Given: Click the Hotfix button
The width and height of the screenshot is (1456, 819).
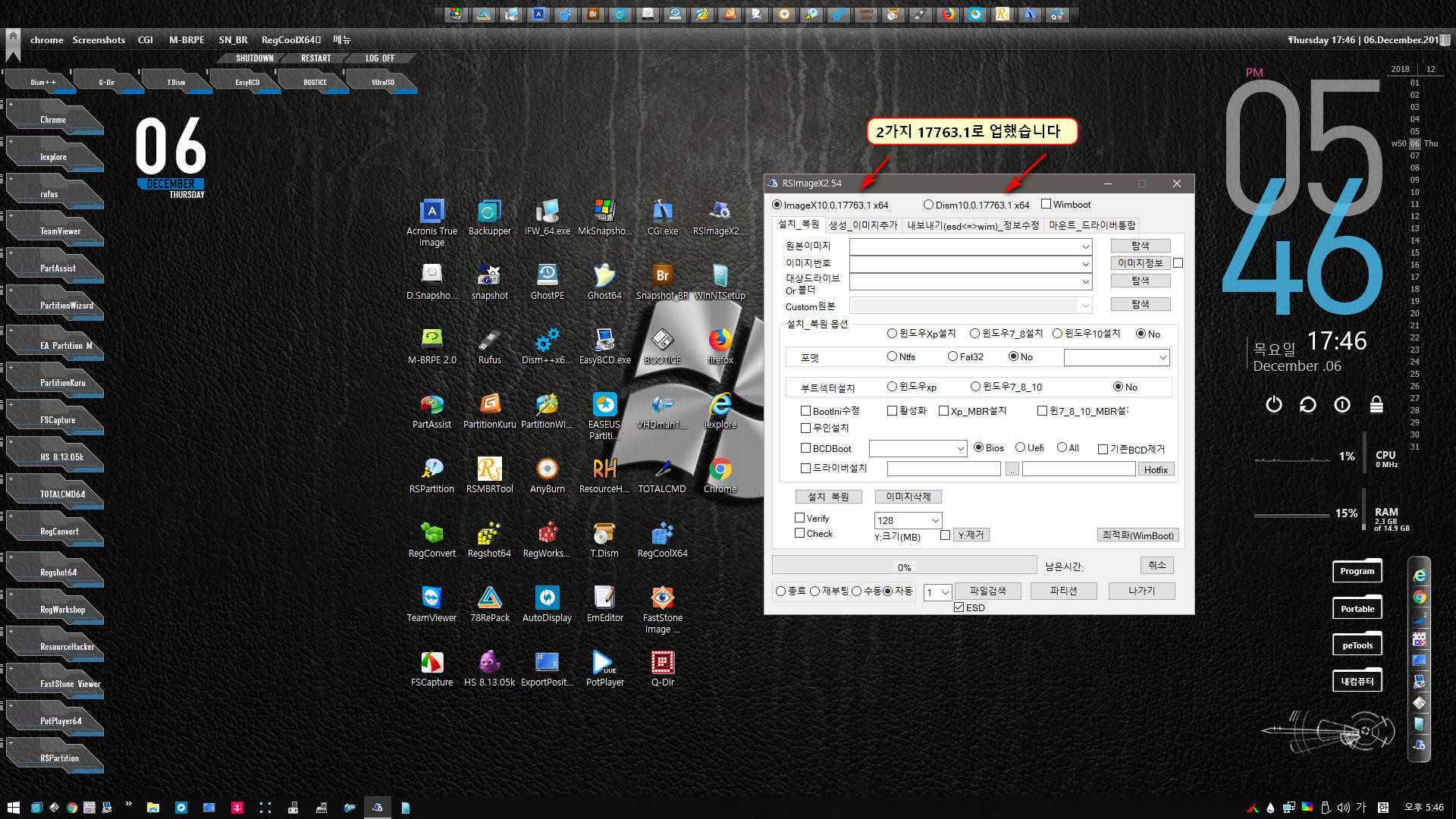Looking at the screenshot, I should point(1156,469).
